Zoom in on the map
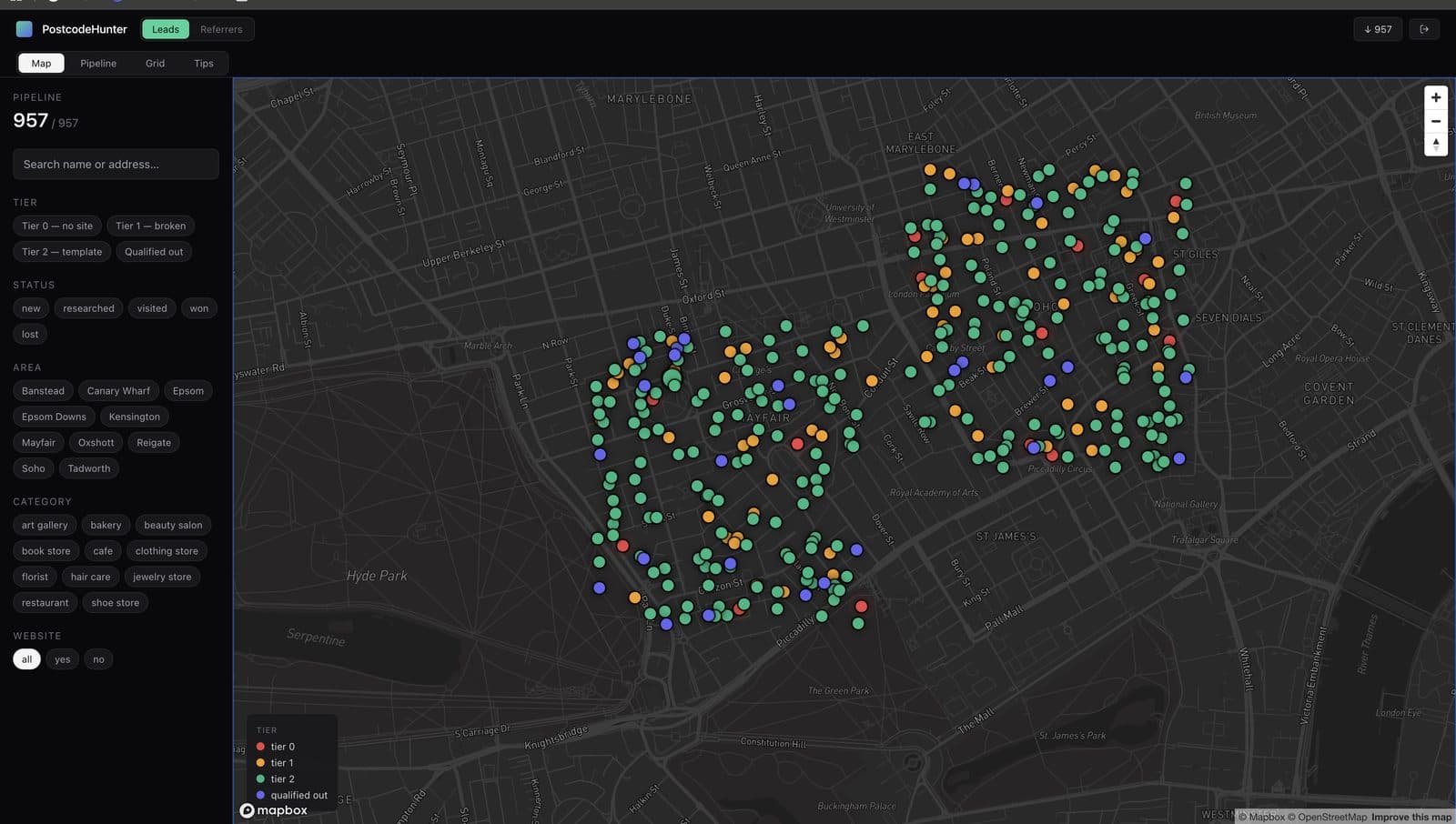 tap(1435, 97)
